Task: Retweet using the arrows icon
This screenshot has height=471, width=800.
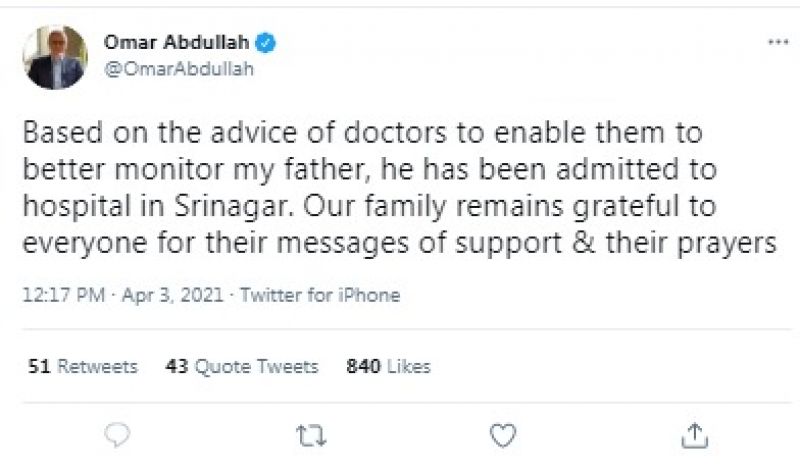Action: [309, 434]
